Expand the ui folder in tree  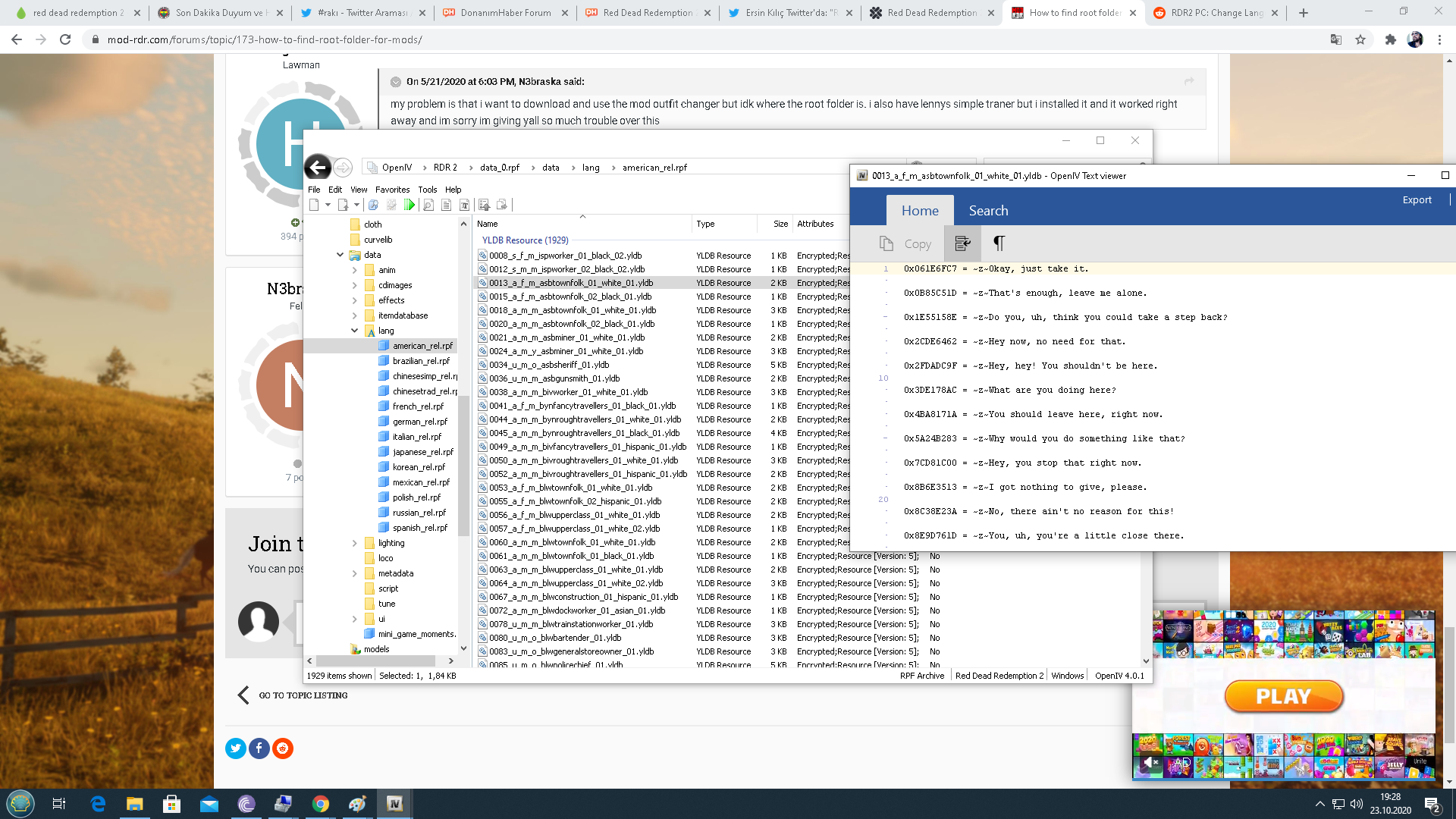[x=354, y=619]
